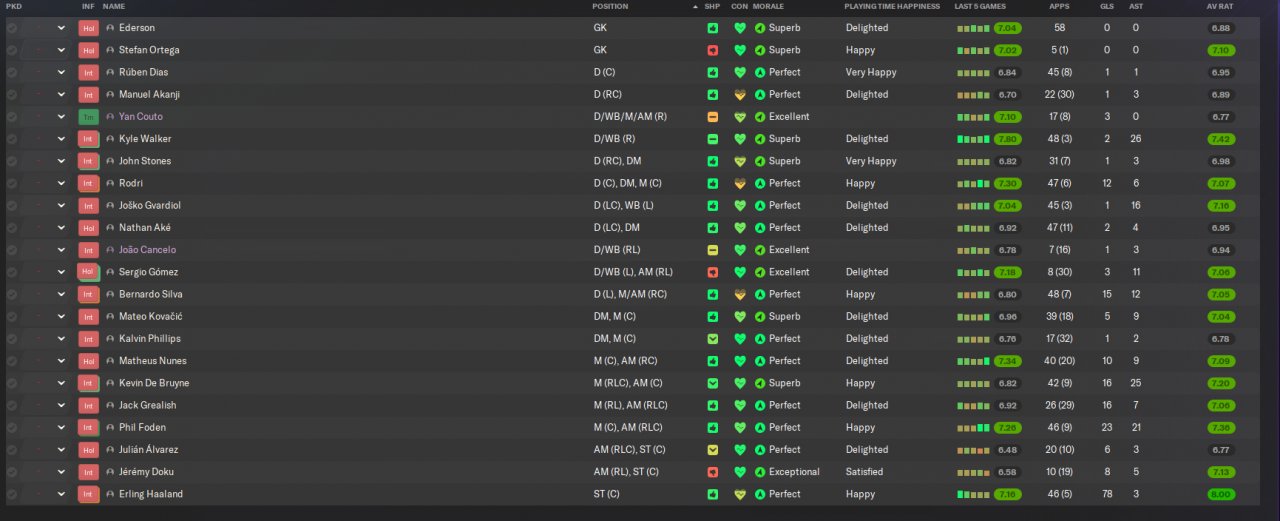Click Kyle Walker's 7.42 average rating pill
1280x521 pixels.
tap(1220, 139)
